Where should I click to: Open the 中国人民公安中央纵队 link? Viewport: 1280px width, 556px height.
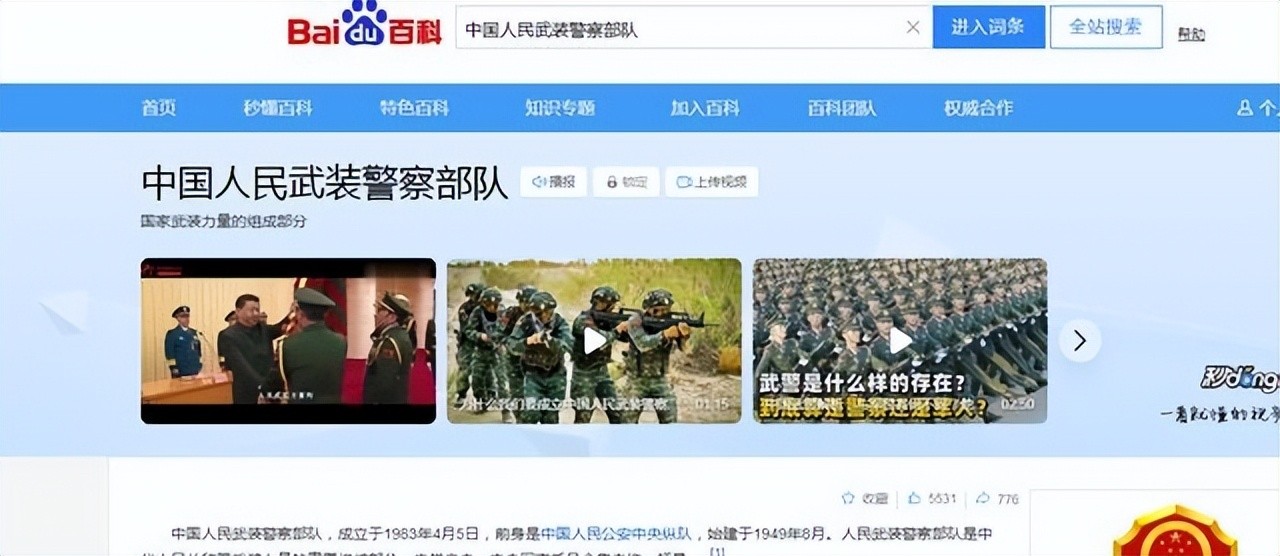617,533
